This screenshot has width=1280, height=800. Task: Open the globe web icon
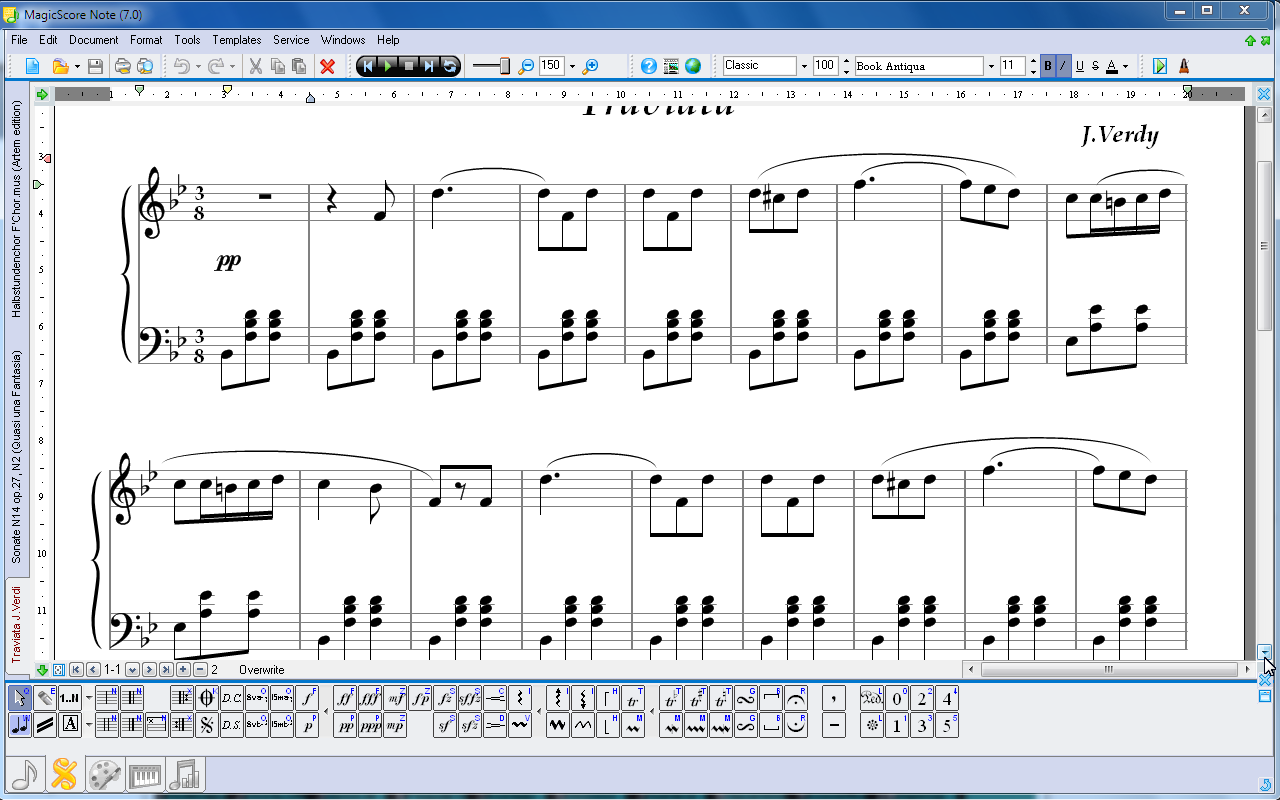click(693, 66)
